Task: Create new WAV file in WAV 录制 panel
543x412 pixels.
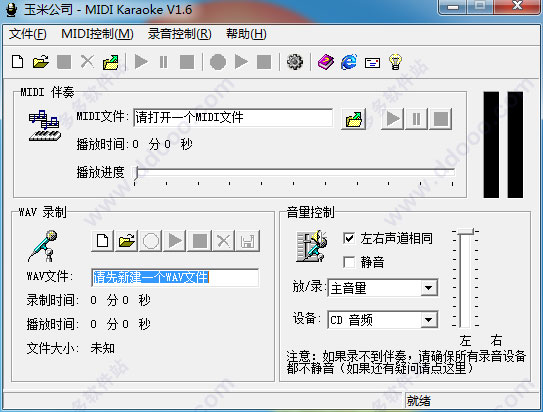Action: click(103, 241)
